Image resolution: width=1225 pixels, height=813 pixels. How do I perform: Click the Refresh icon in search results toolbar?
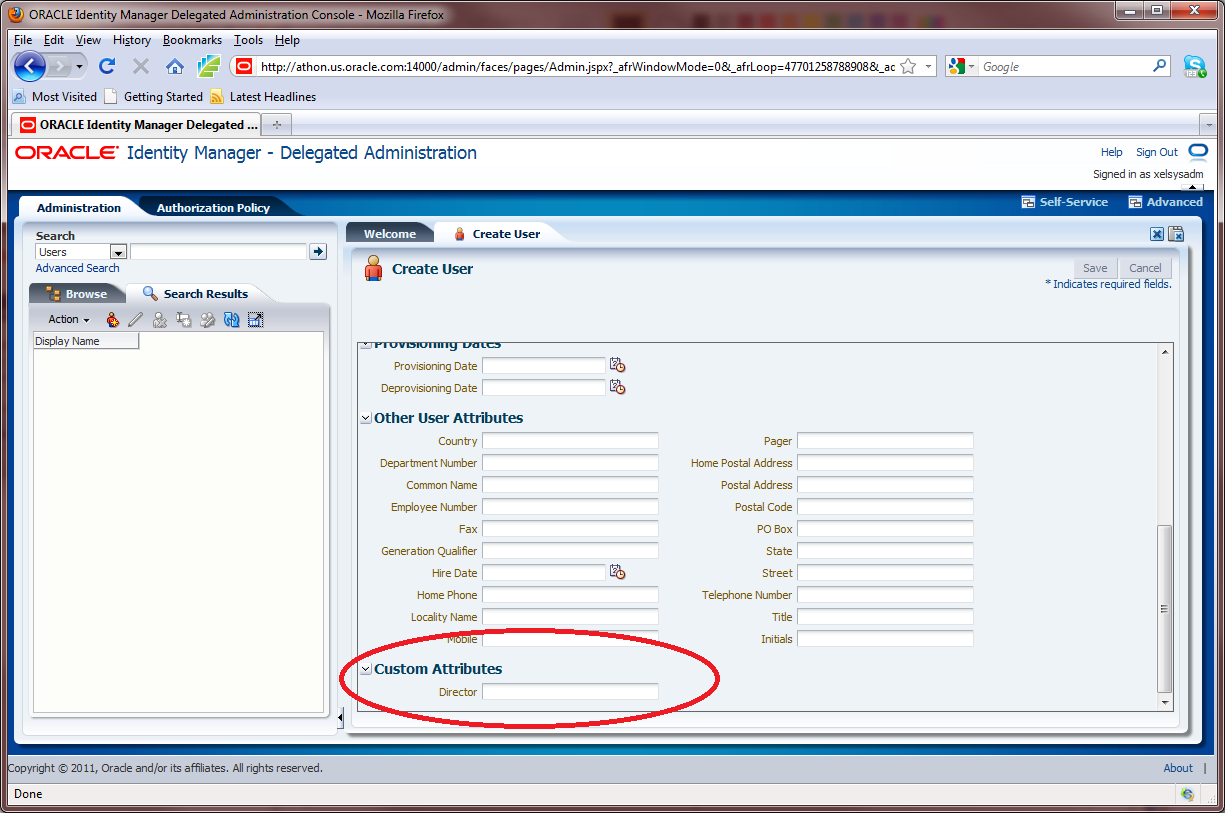point(232,319)
